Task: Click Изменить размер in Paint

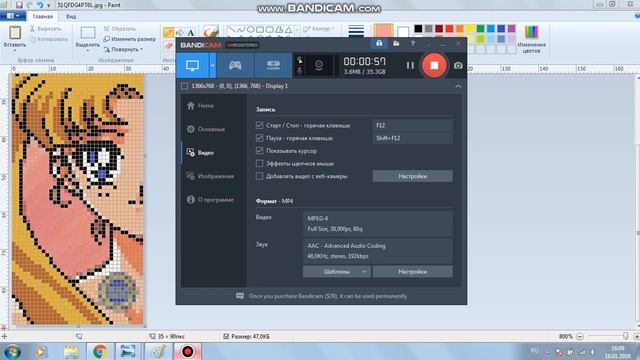Action: click(x=129, y=39)
